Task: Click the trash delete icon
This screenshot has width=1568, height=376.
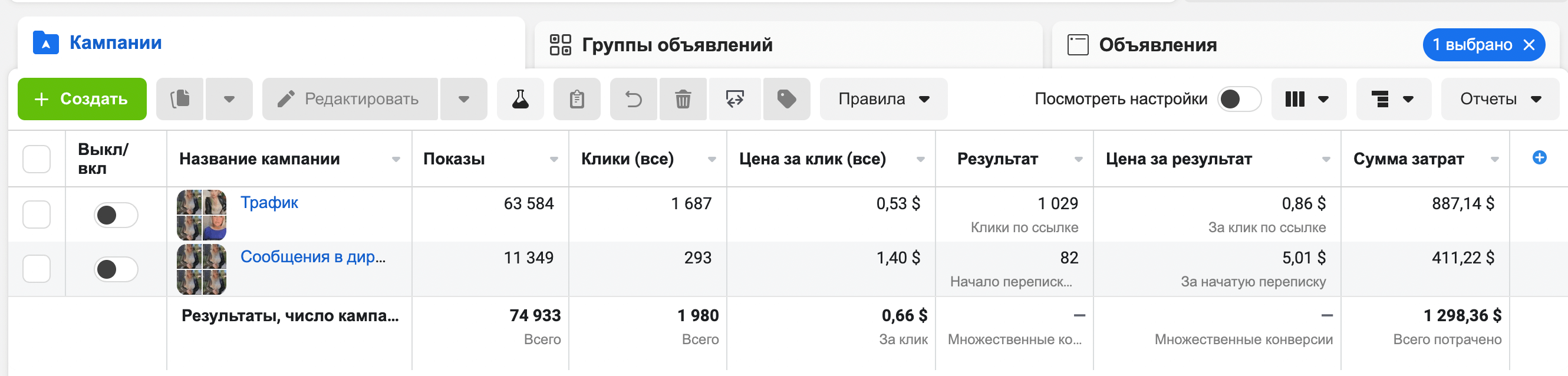Action: click(683, 99)
